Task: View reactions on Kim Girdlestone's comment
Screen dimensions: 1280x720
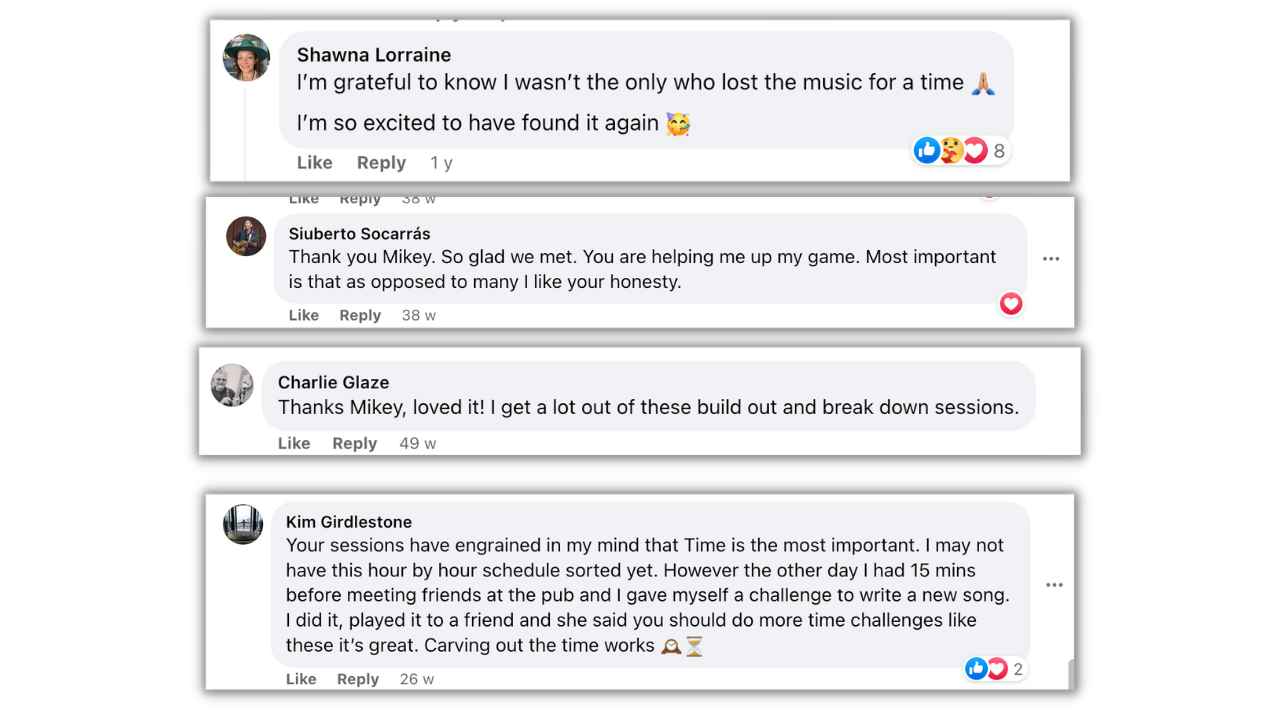Action: 994,669
